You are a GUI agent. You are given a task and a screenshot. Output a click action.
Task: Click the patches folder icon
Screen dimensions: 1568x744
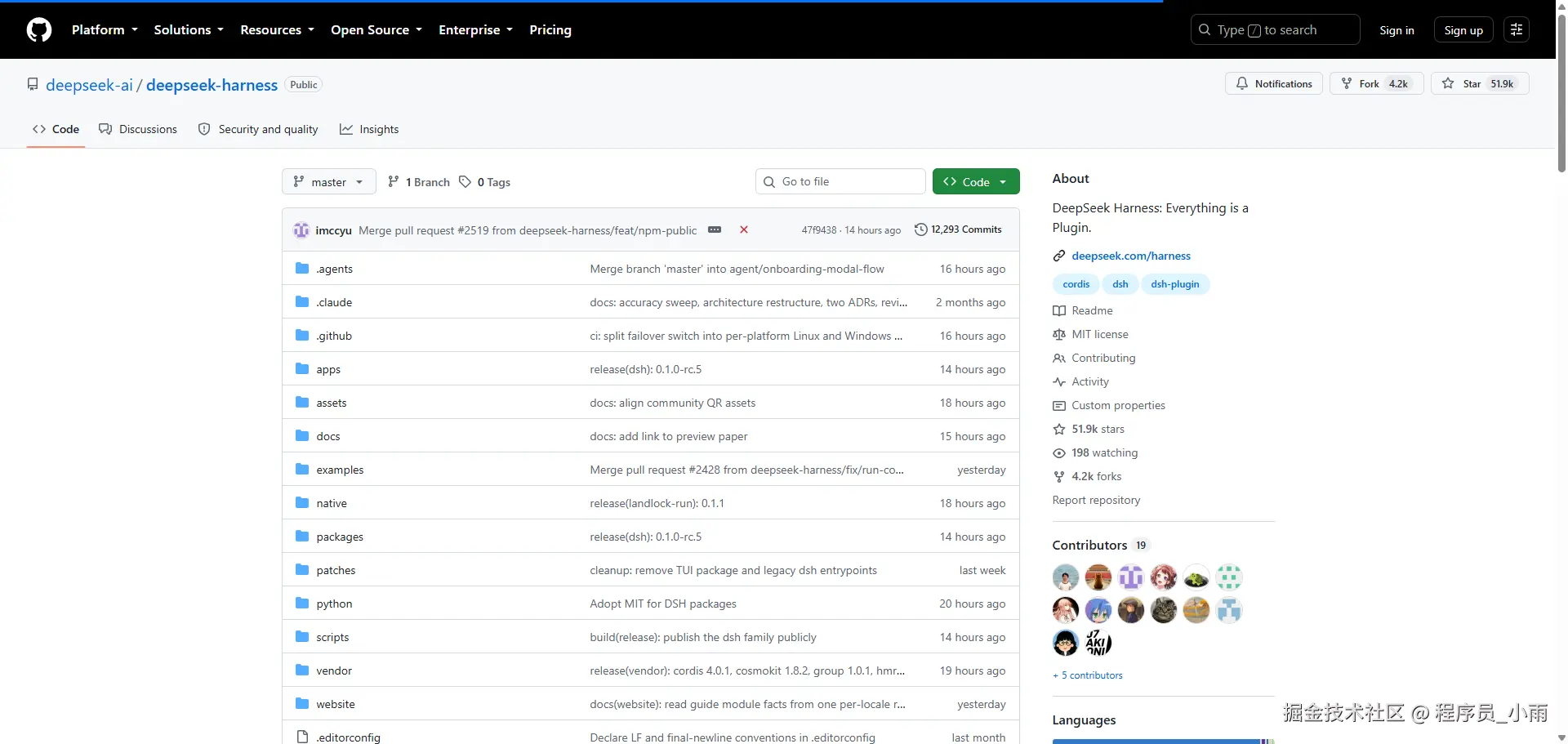[302, 570]
